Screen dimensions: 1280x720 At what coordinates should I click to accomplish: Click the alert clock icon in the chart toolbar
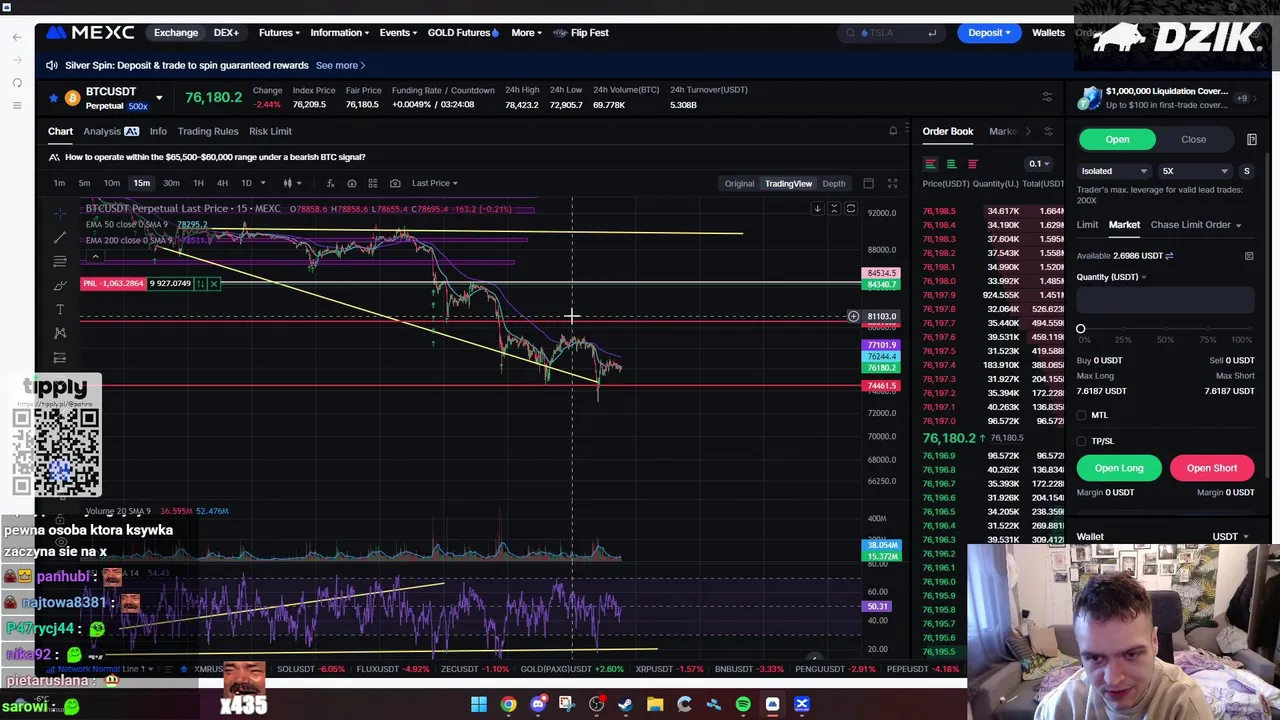(351, 183)
